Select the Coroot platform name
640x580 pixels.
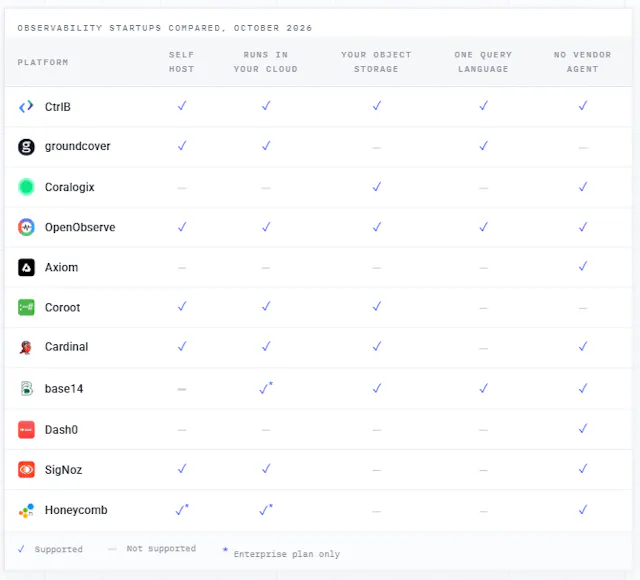[x=62, y=308]
